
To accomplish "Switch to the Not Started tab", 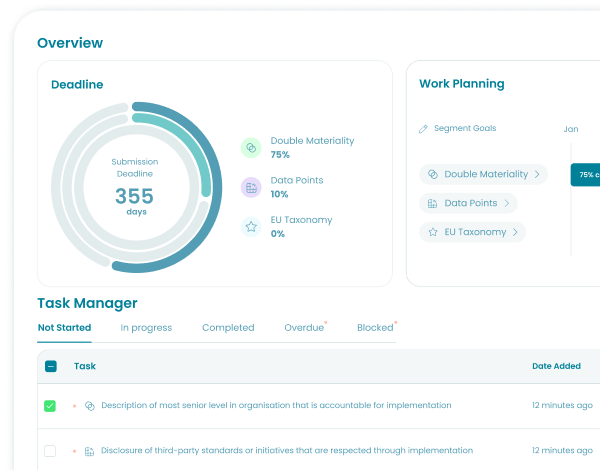I will click(64, 328).
